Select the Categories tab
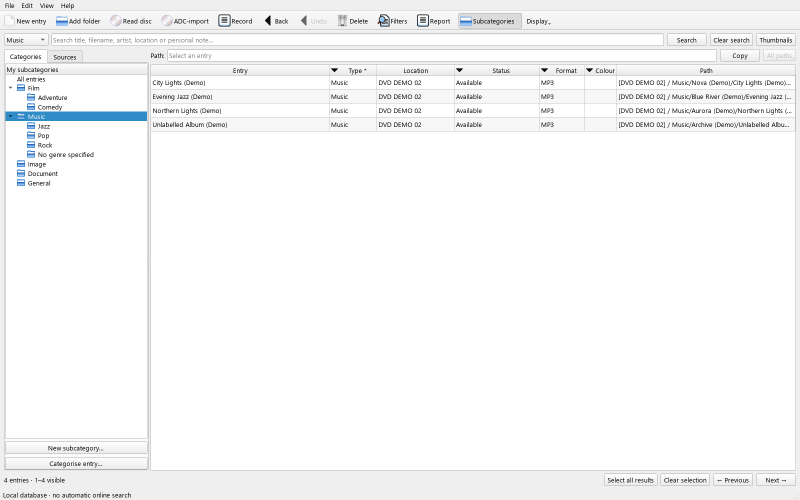 pyautogui.click(x=26, y=56)
